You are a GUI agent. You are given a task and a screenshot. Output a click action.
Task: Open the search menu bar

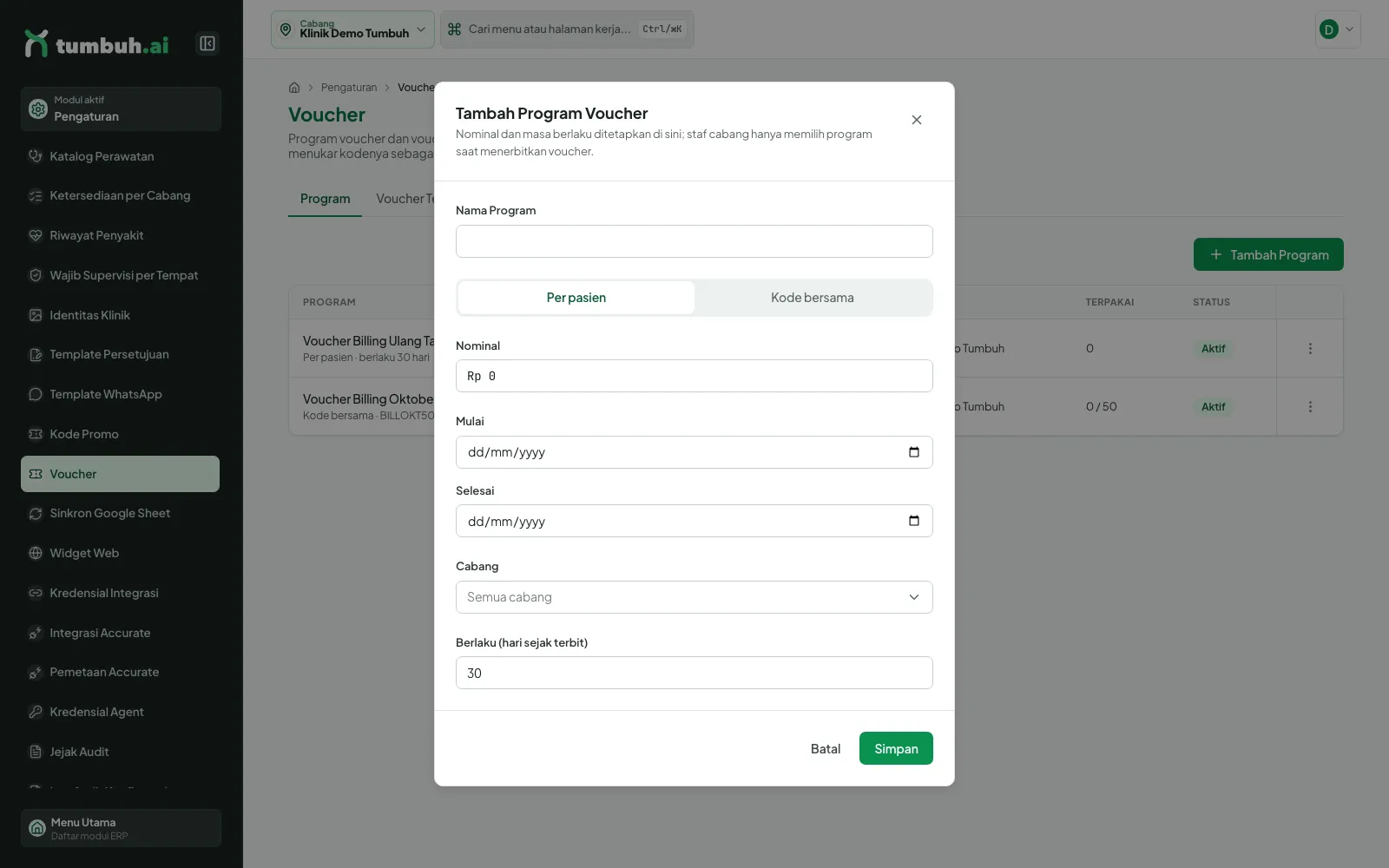coord(567,30)
